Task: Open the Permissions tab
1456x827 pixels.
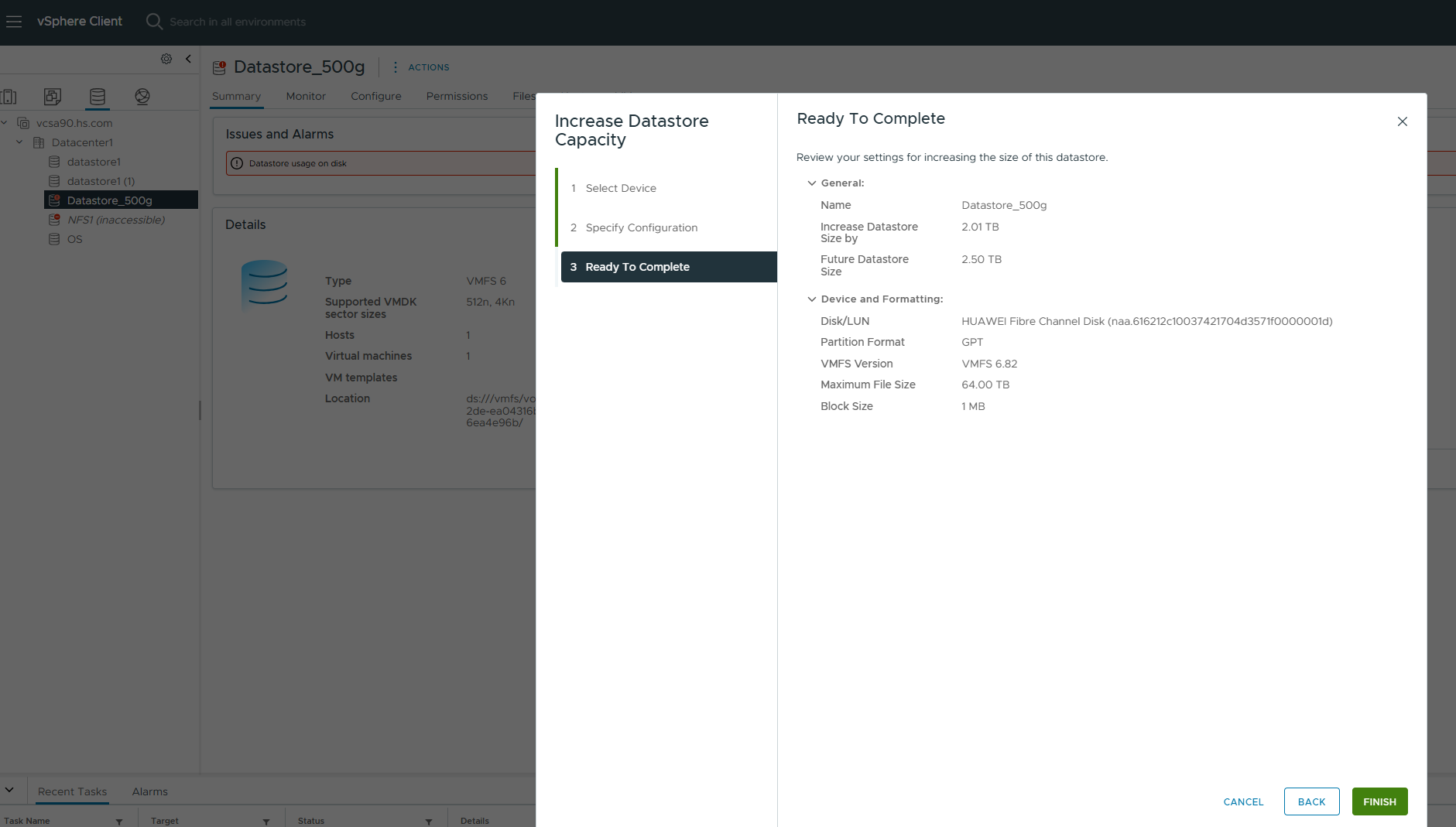Action: click(457, 96)
